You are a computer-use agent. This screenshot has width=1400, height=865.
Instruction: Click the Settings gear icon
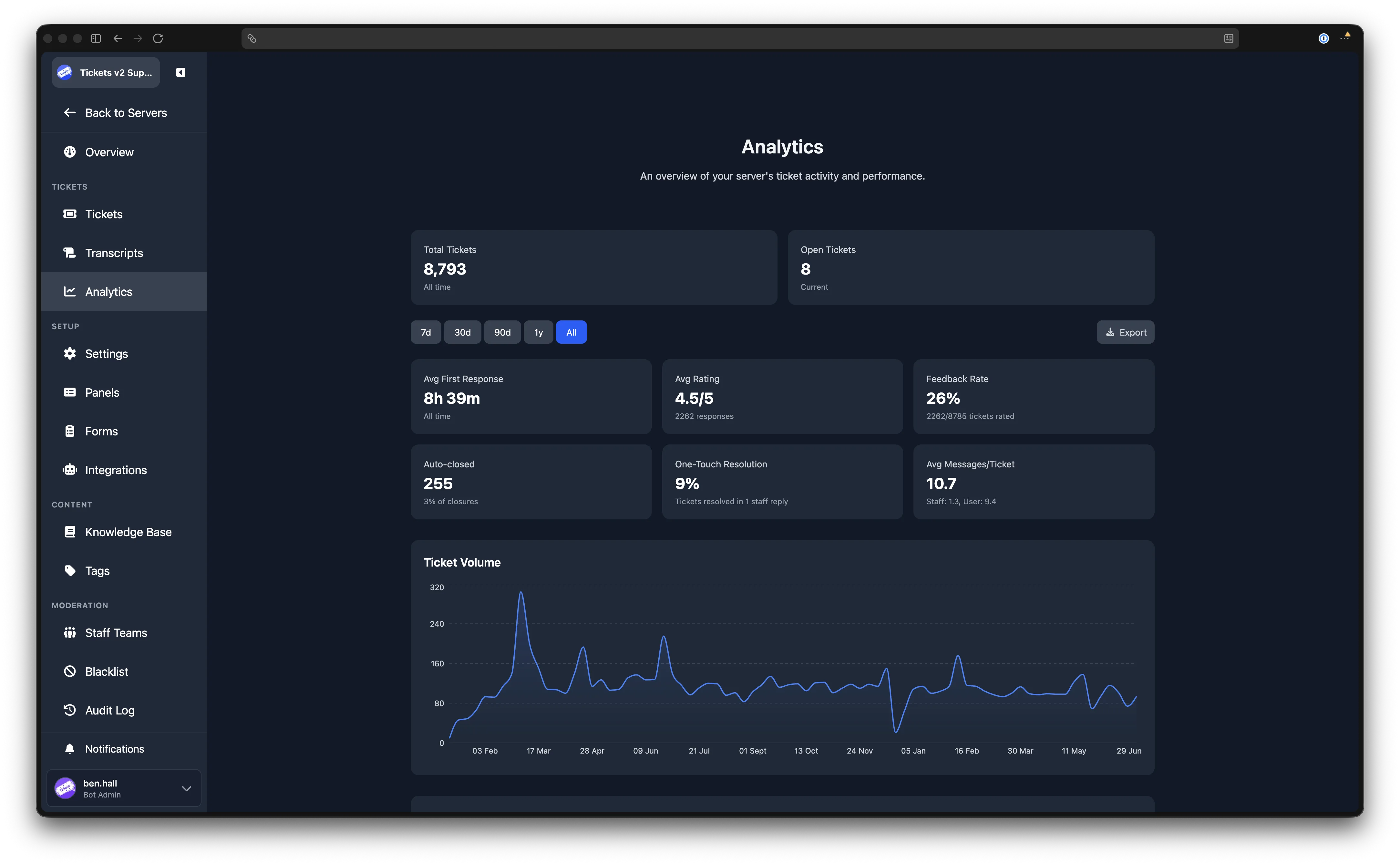pyautogui.click(x=70, y=353)
